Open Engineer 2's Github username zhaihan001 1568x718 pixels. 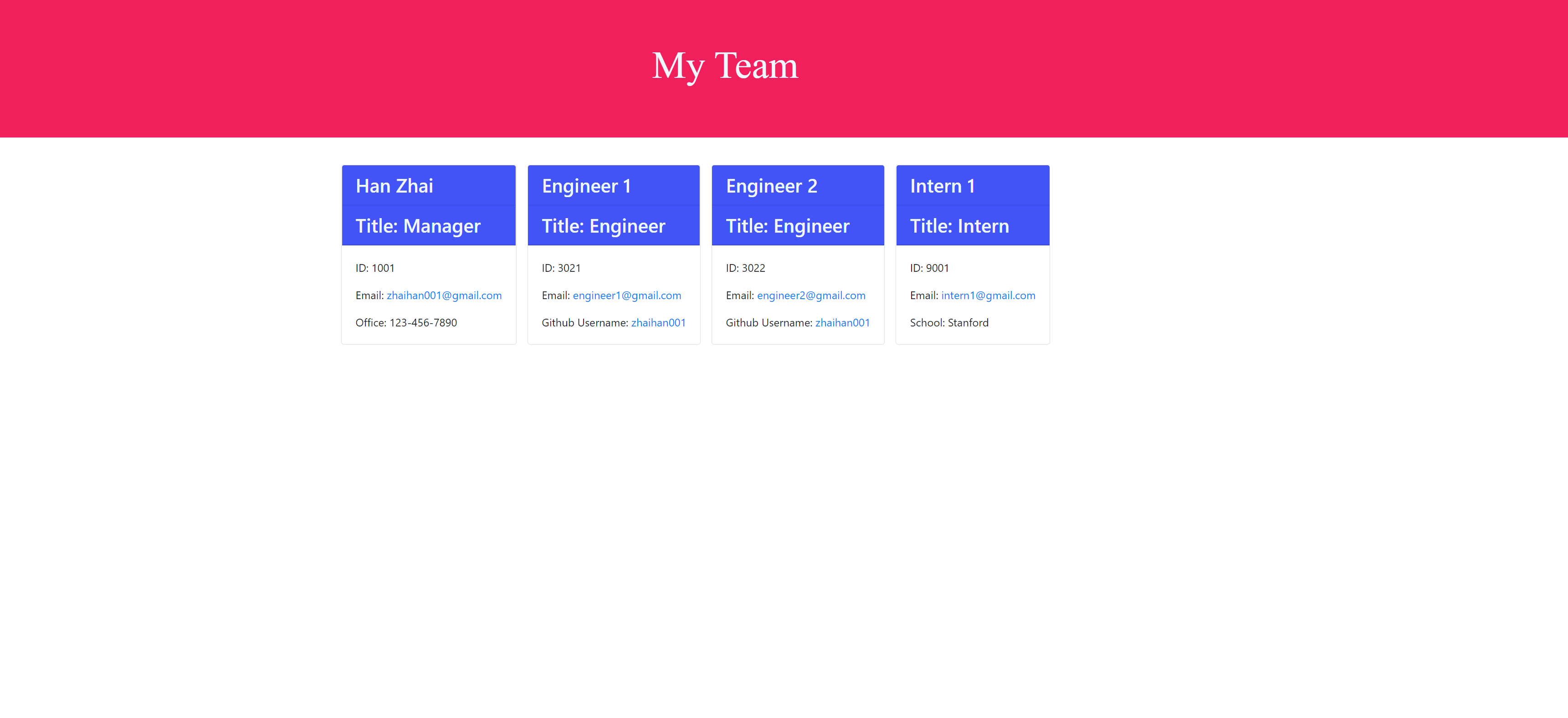(842, 322)
